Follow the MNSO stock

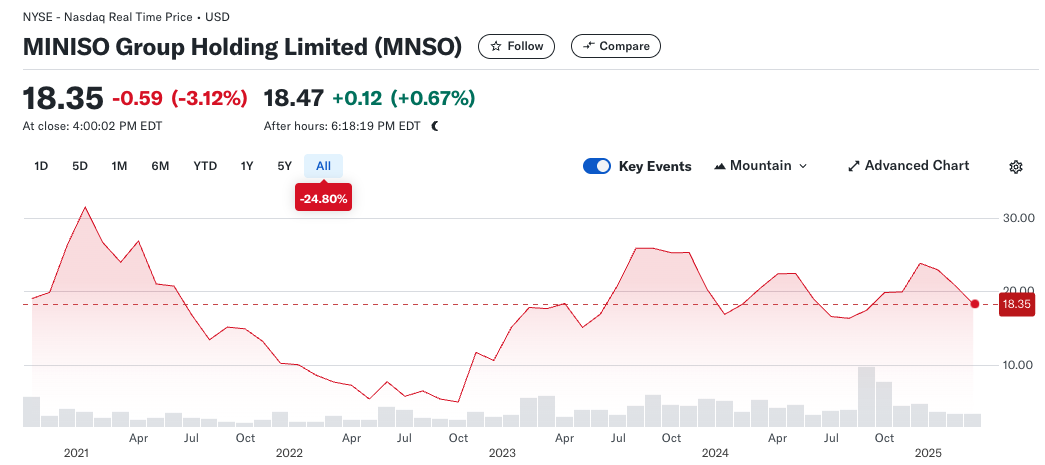click(517, 47)
